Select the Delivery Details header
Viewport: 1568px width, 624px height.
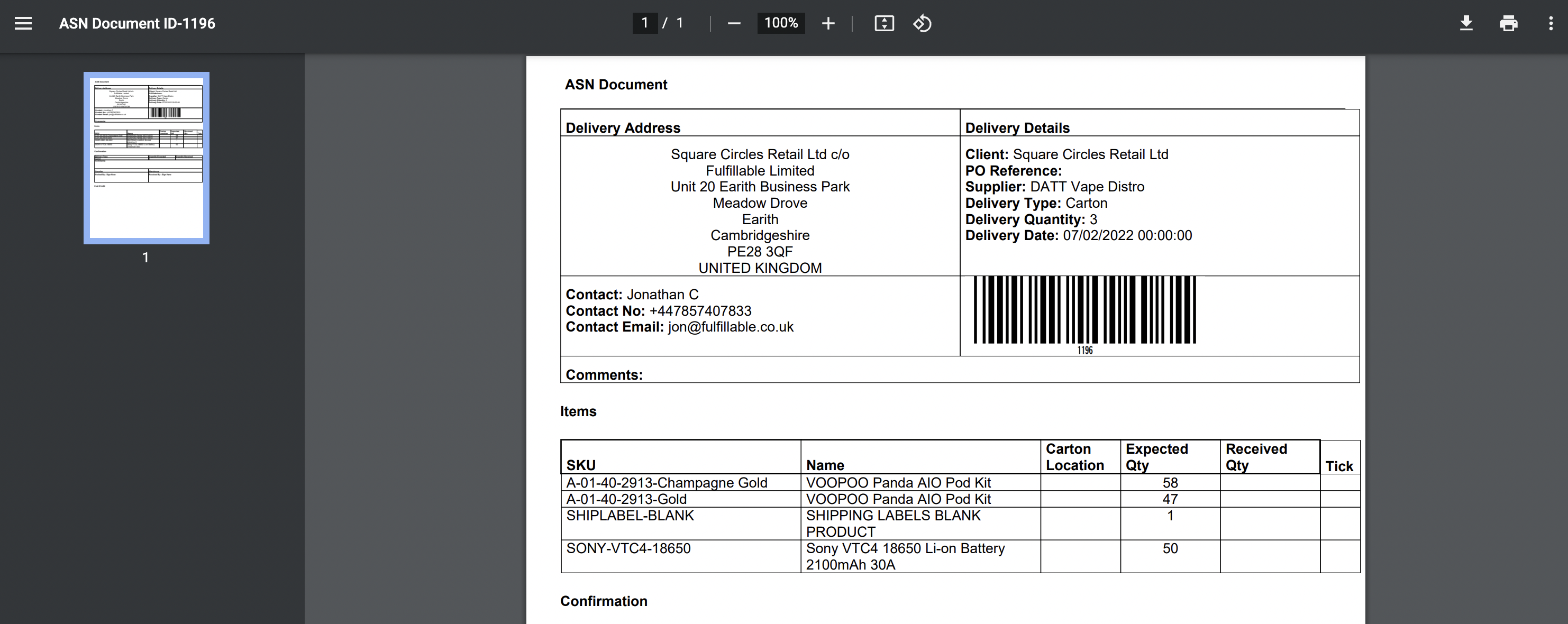tap(1017, 128)
